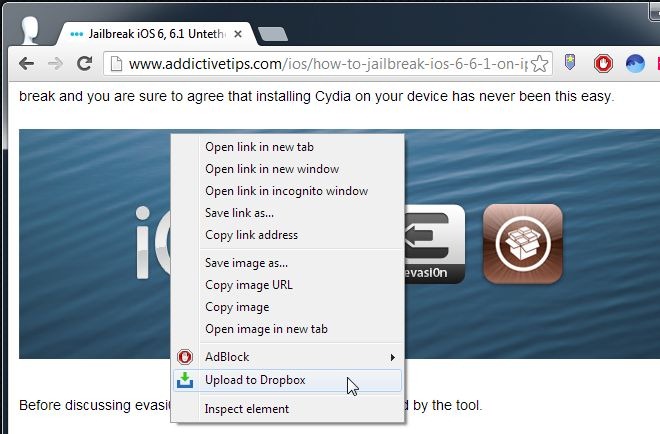
Task: Click the evasi0n icon in image
Action: [x=434, y=244]
